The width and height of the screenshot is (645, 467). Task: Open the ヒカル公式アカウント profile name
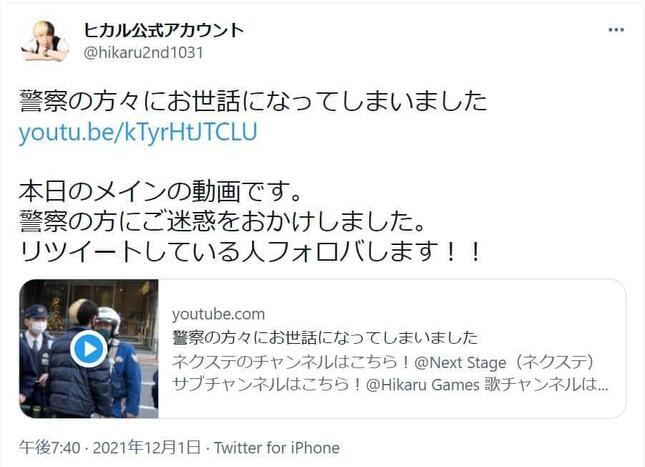coord(163,30)
